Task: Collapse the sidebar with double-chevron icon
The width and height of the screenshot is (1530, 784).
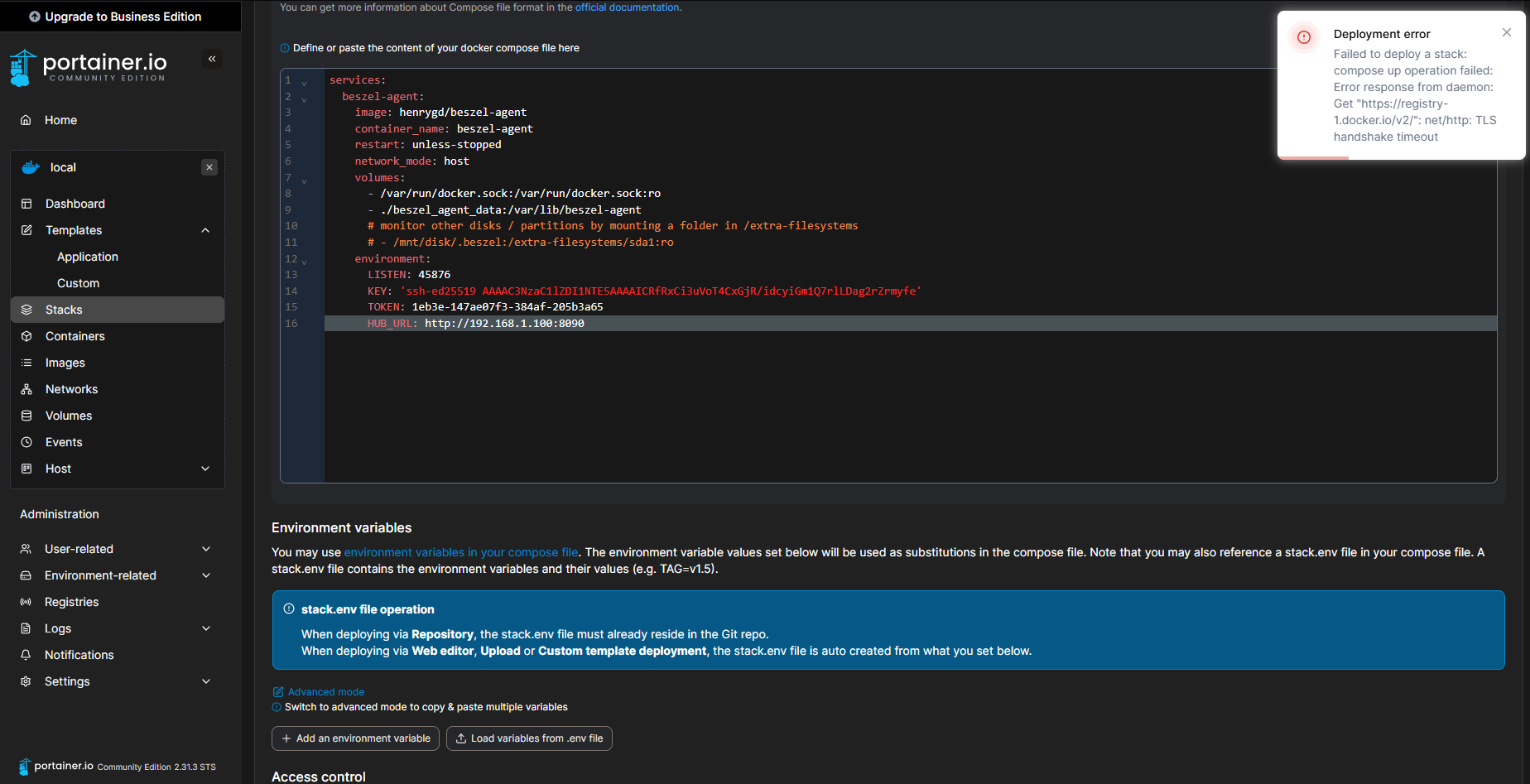Action: [212, 59]
